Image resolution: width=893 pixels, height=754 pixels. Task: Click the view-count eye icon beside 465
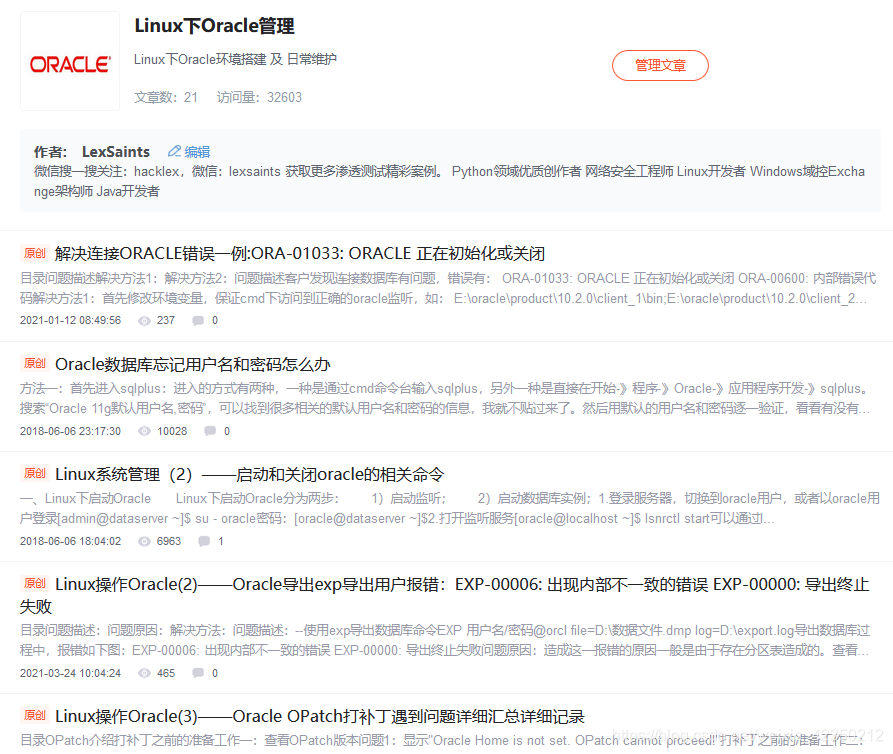[145, 673]
